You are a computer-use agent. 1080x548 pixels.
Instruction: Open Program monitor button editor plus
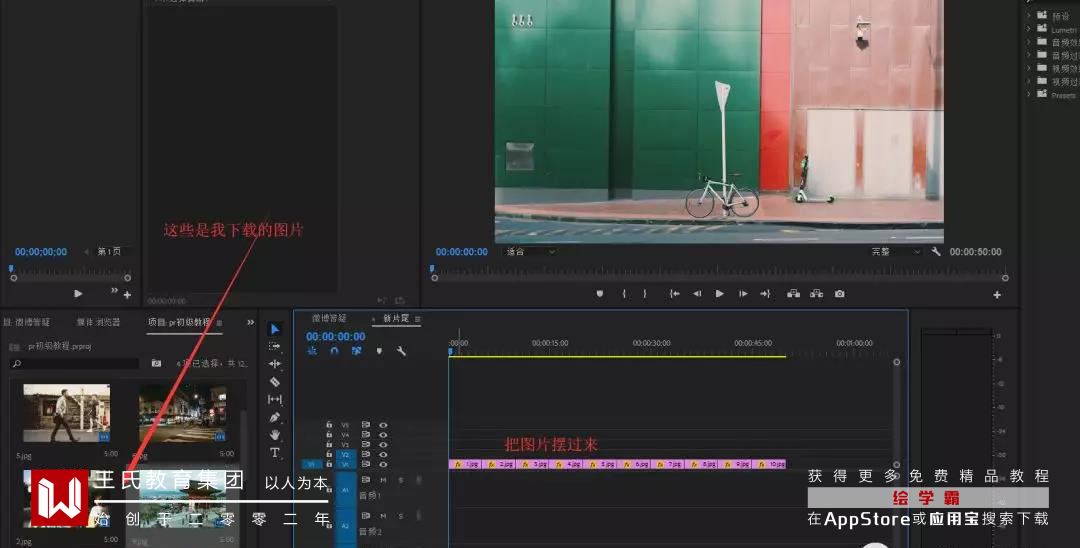(x=997, y=295)
